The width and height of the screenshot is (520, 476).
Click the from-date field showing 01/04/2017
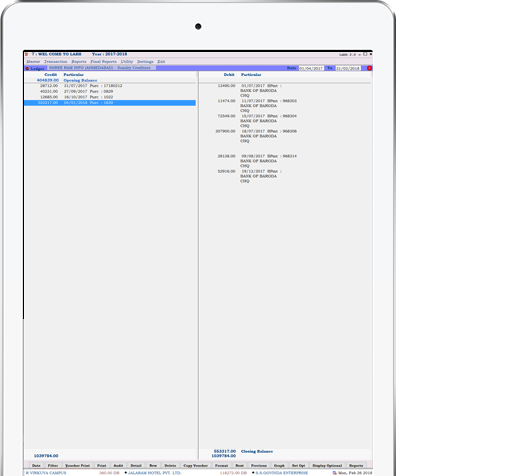point(311,68)
